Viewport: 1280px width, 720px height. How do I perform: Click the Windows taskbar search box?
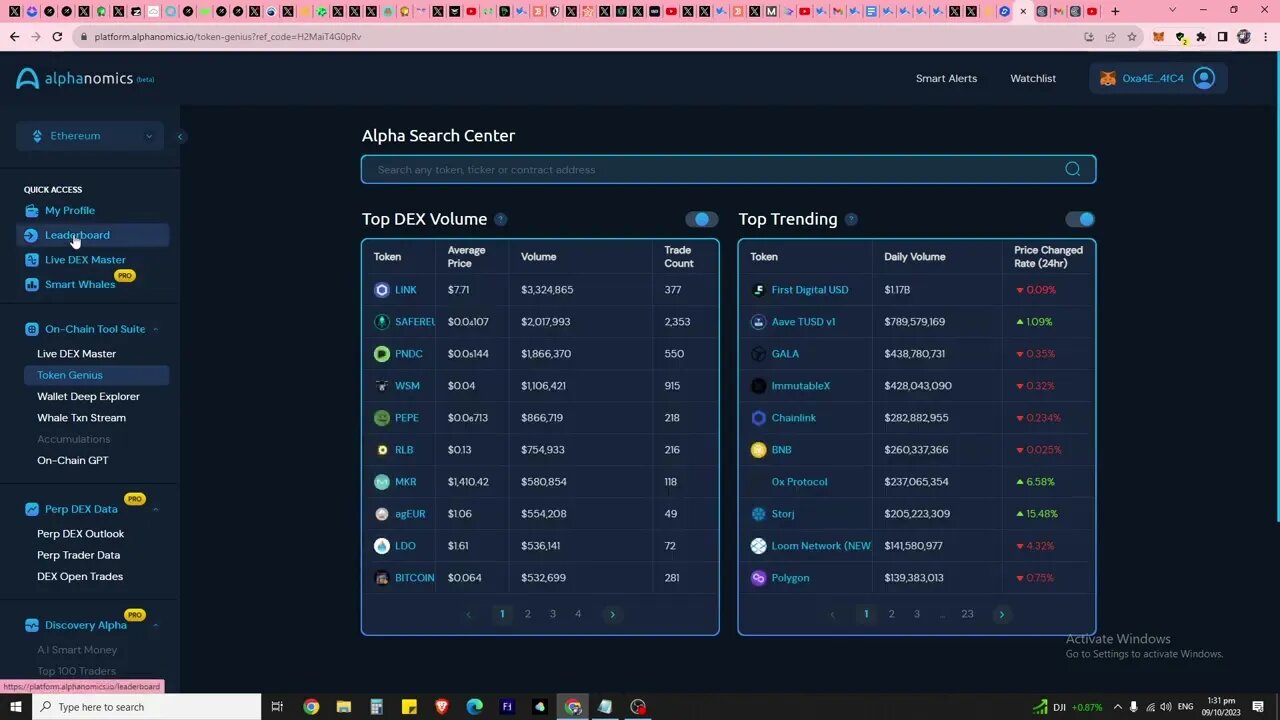(146, 707)
